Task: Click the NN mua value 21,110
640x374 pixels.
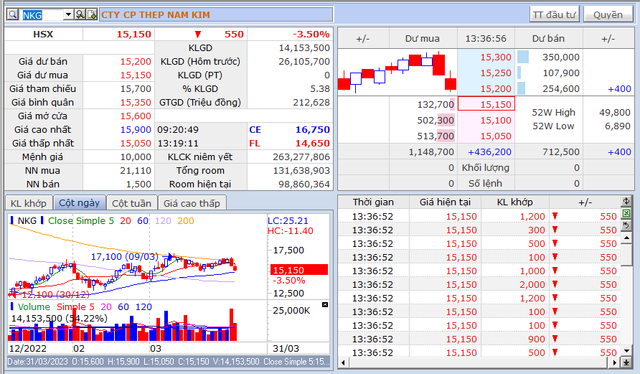Action: click(136, 170)
